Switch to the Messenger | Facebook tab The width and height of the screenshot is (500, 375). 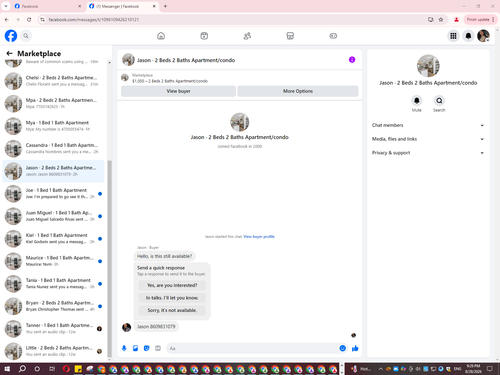click(122, 6)
